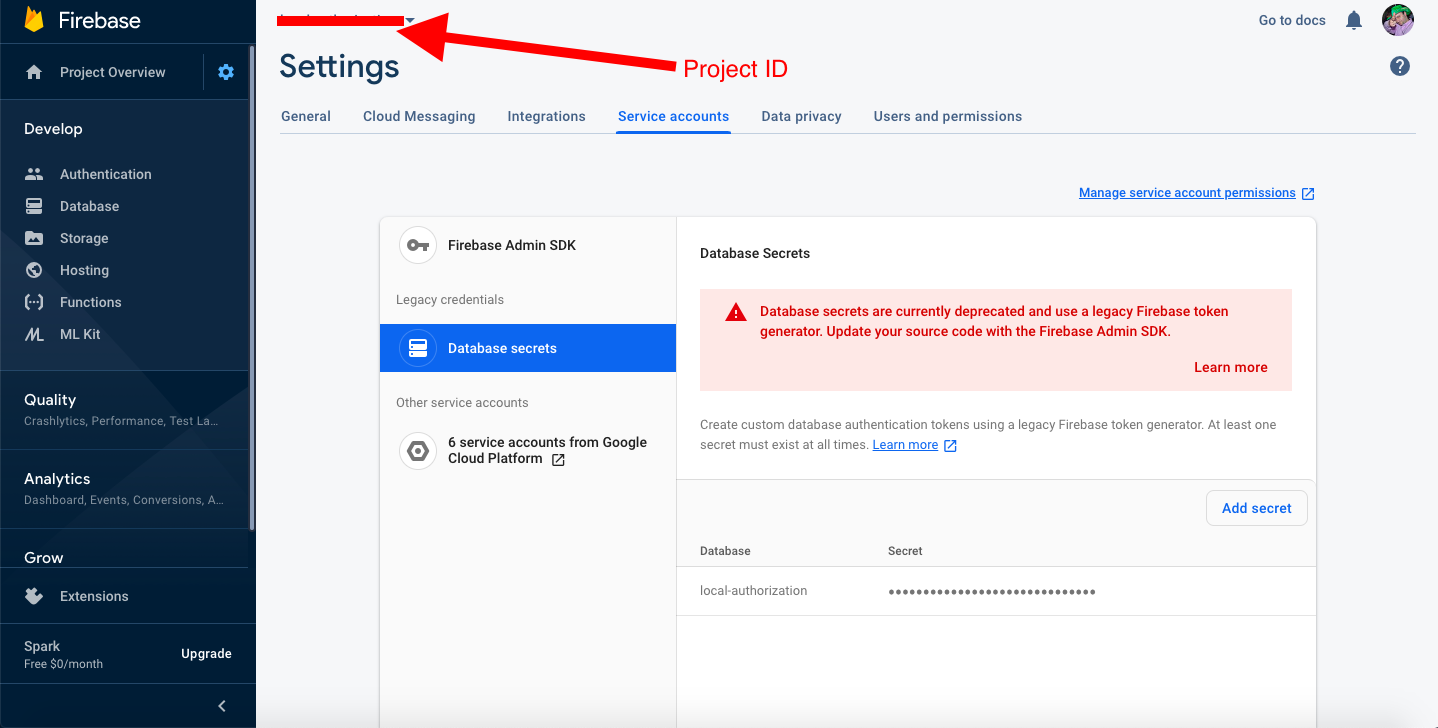The image size is (1438, 728).
Task: Click the Firebase Admin SDK key icon
Action: coord(418,245)
